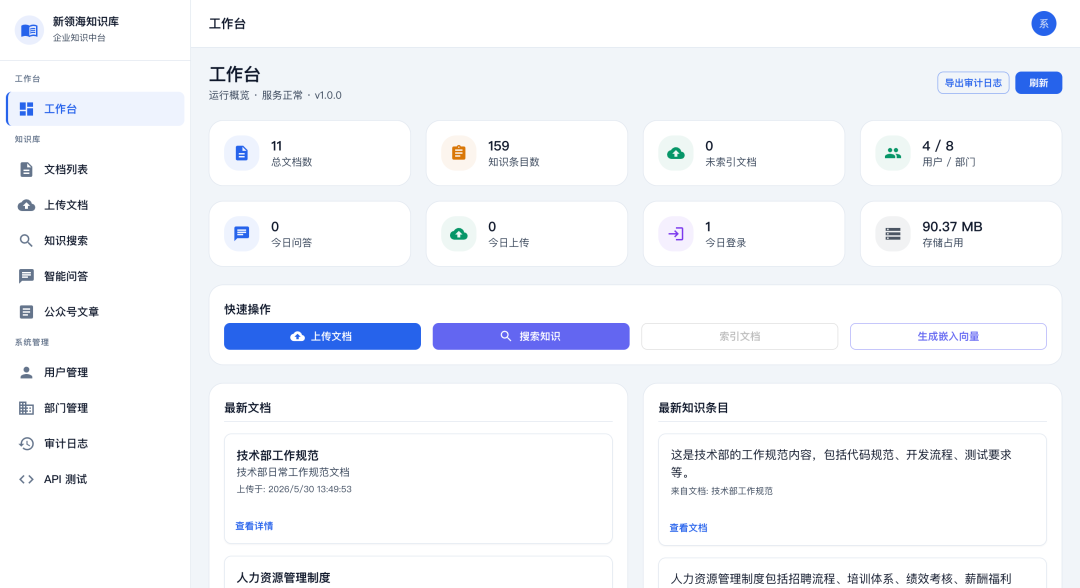Viewport: 1080px width, 588px height.
Task: Click the 用户 / 部门 green people icon
Action: pos(893,153)
